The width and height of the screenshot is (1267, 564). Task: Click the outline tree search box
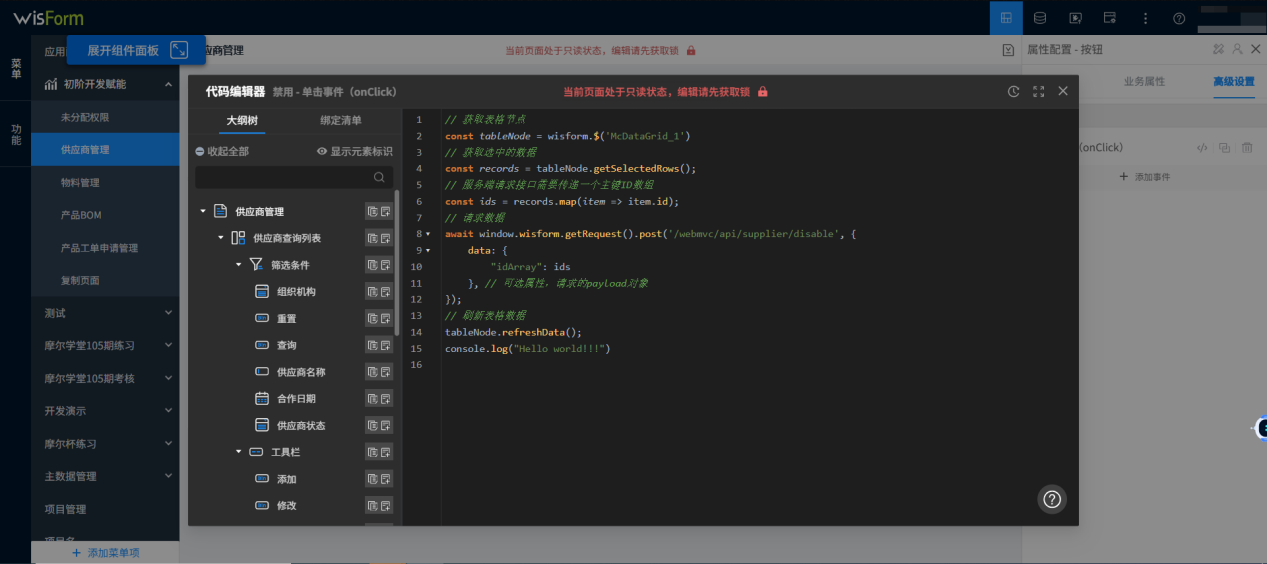[285, 177]
